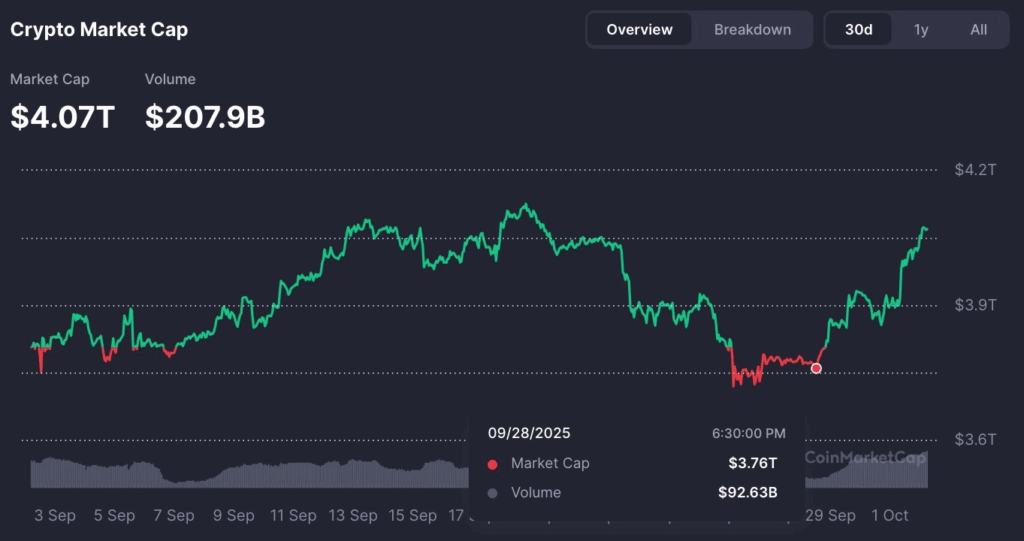Click the 13 Sep axis label

pos(354,516)
